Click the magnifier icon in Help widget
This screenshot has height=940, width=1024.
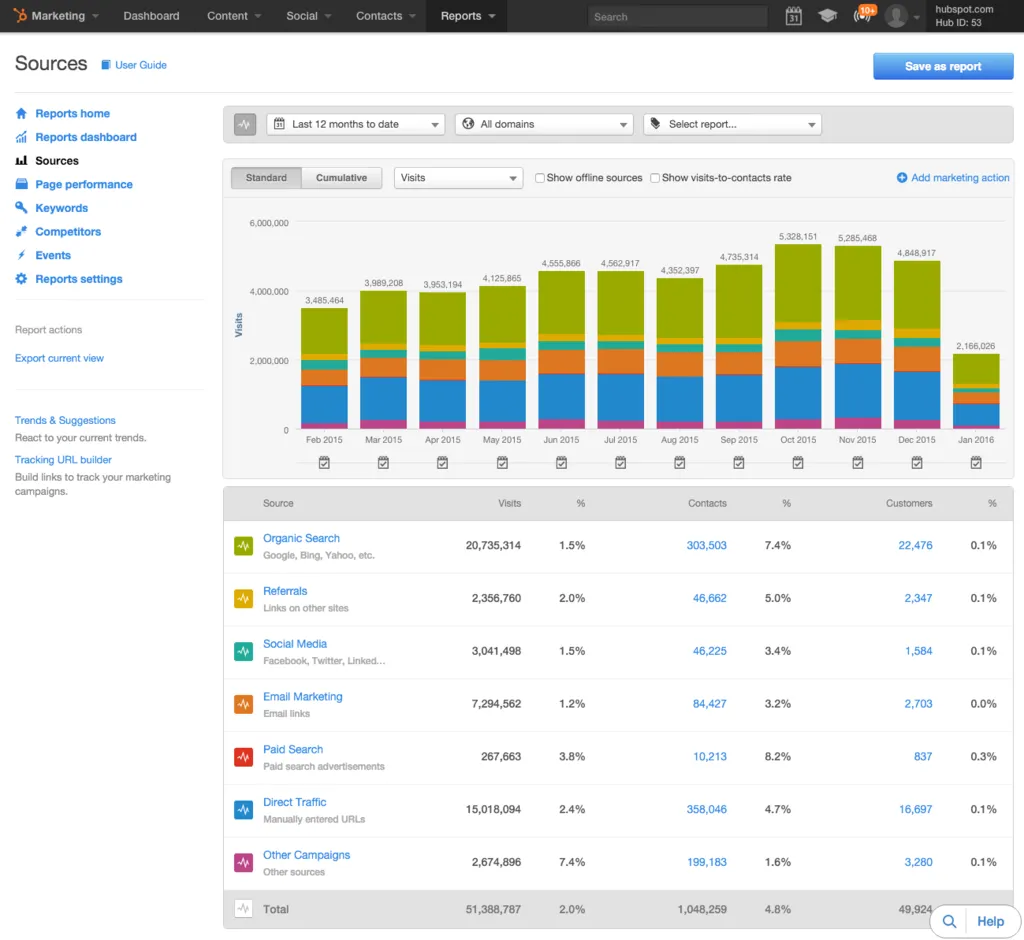950,921
